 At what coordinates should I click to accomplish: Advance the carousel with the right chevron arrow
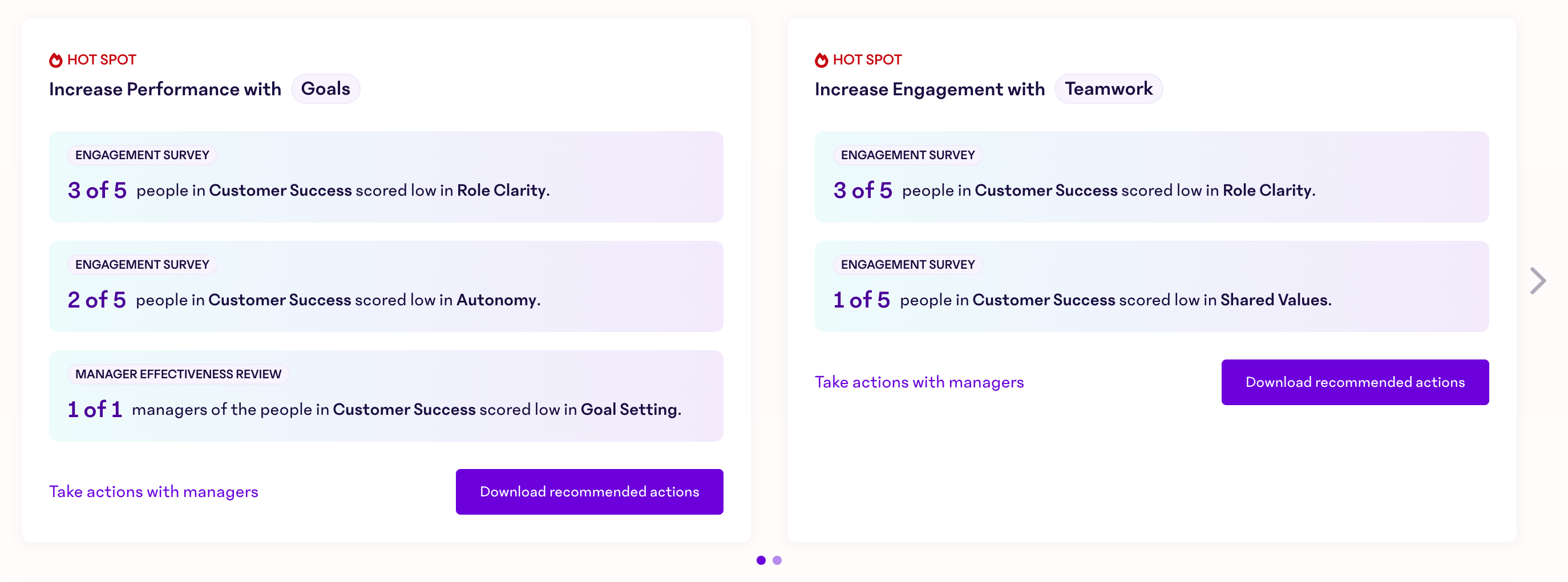point(1538,281)
